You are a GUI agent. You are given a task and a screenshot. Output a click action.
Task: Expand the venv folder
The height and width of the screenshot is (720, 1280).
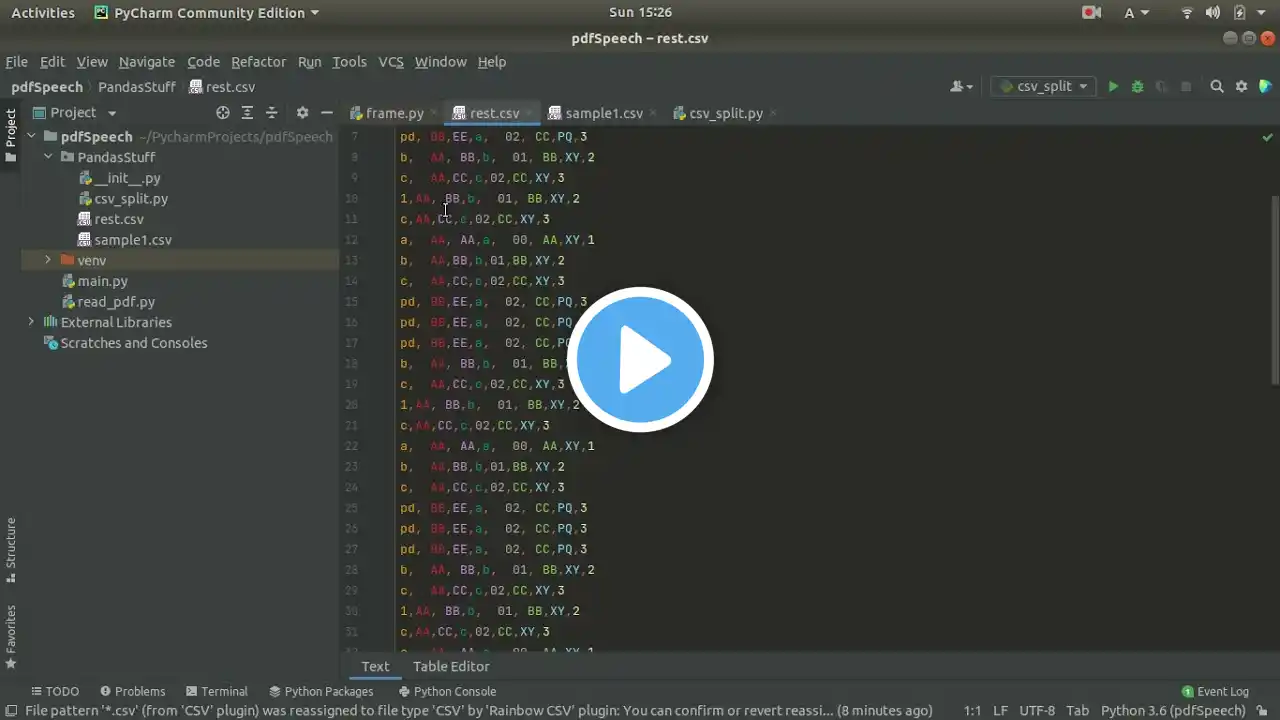pyautogui.click(x=48, y=260)
